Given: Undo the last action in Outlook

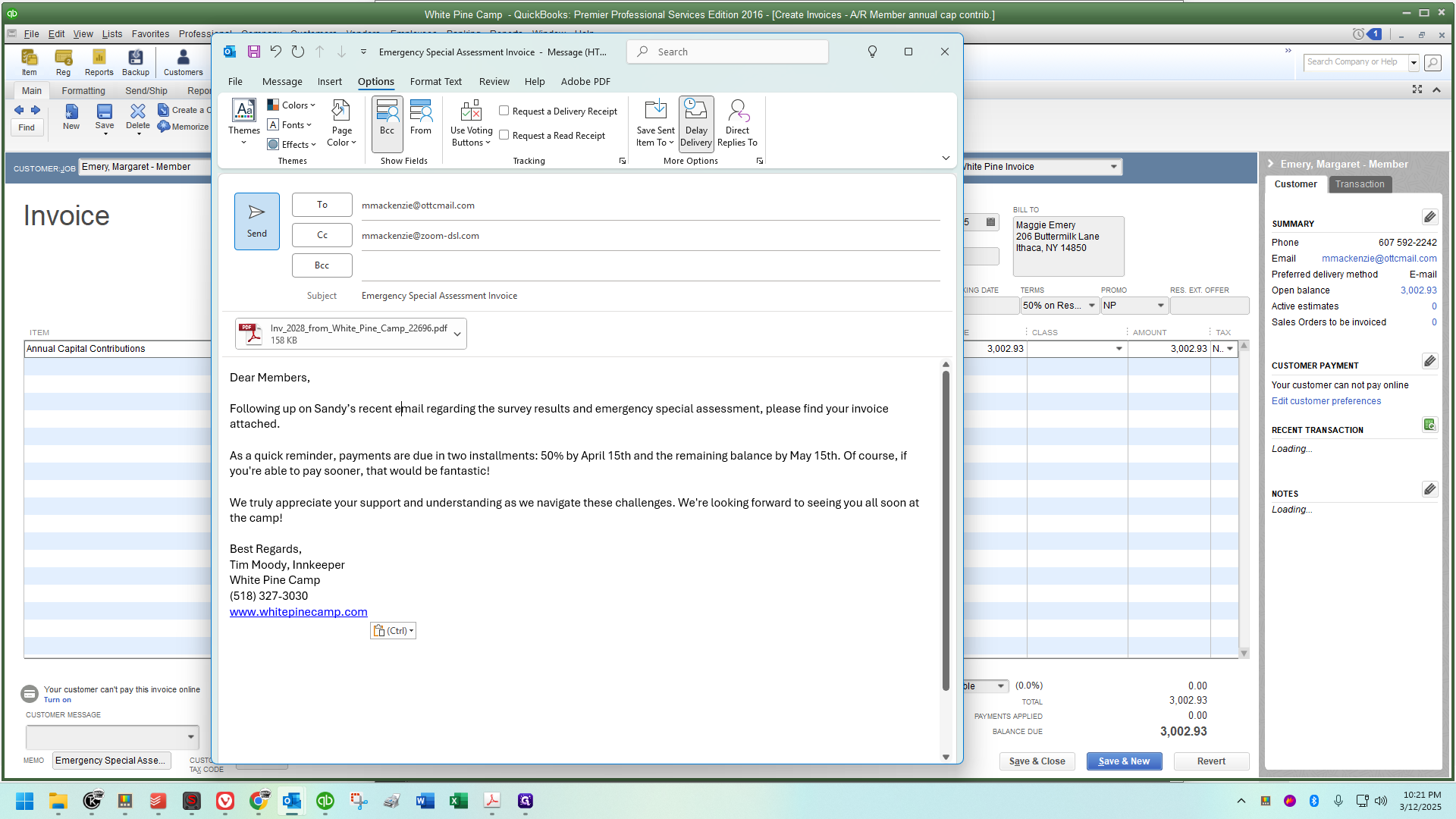Looking at the screenshot, I should [x=276, y=52].
